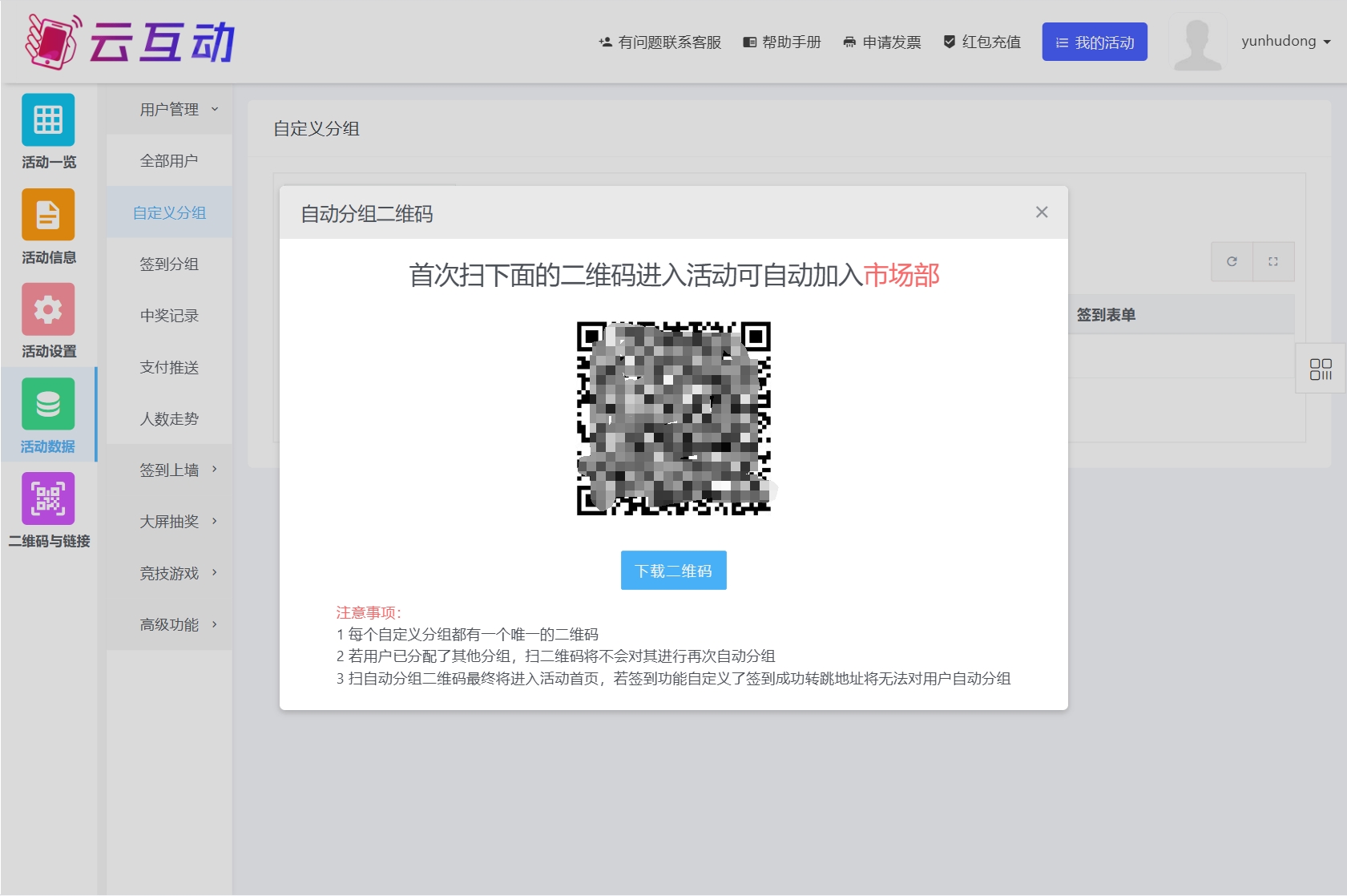Select 全部用户 in the sidebar menu
This screenshot has height=896, width=1347.
click(x=169, y=161)
